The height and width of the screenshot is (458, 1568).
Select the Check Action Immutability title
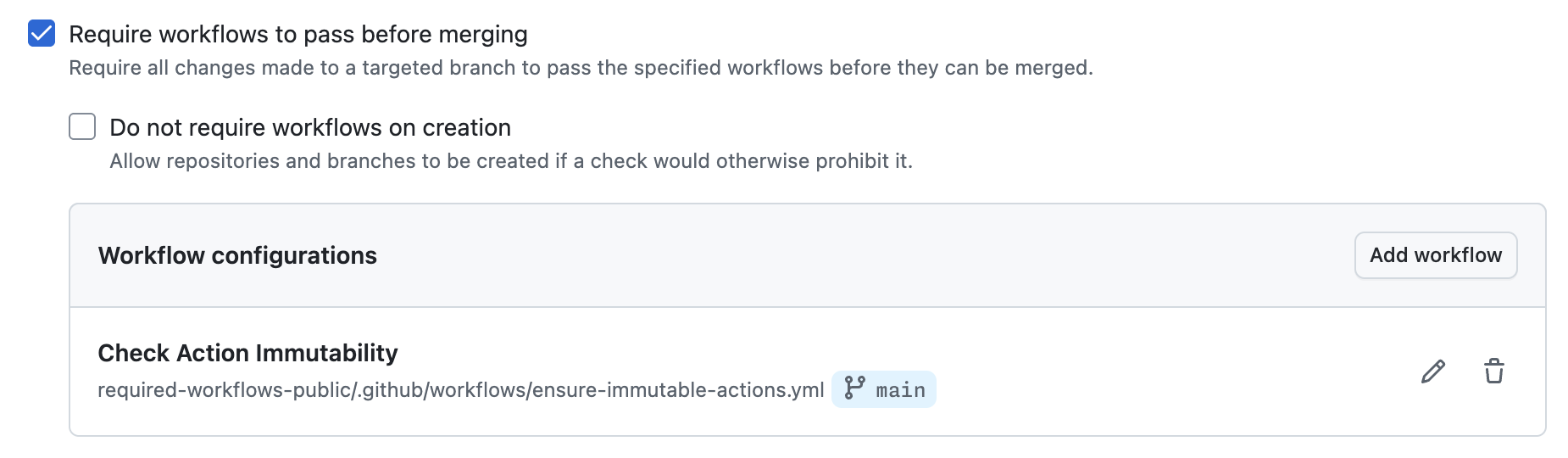coord(247,353)
